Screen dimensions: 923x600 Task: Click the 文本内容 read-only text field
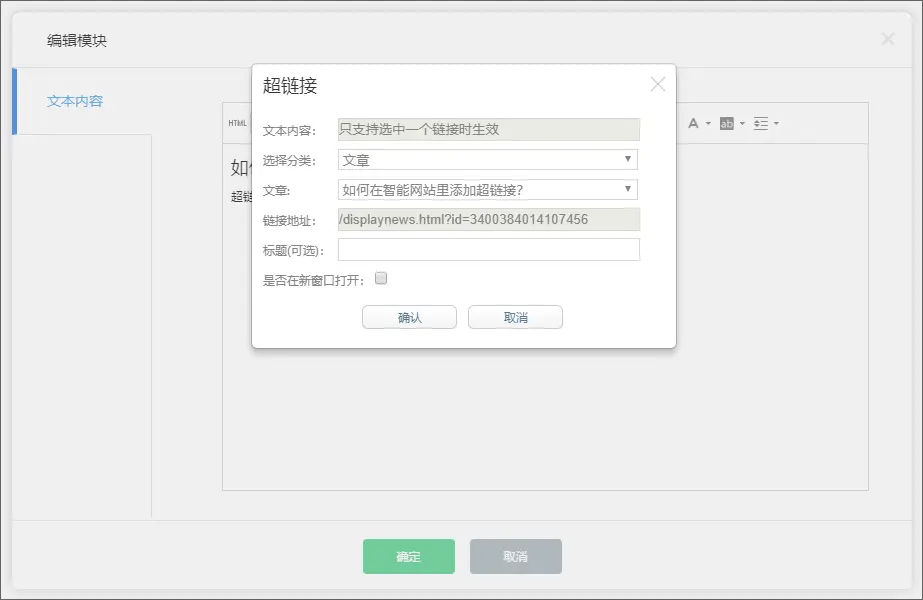488,130
